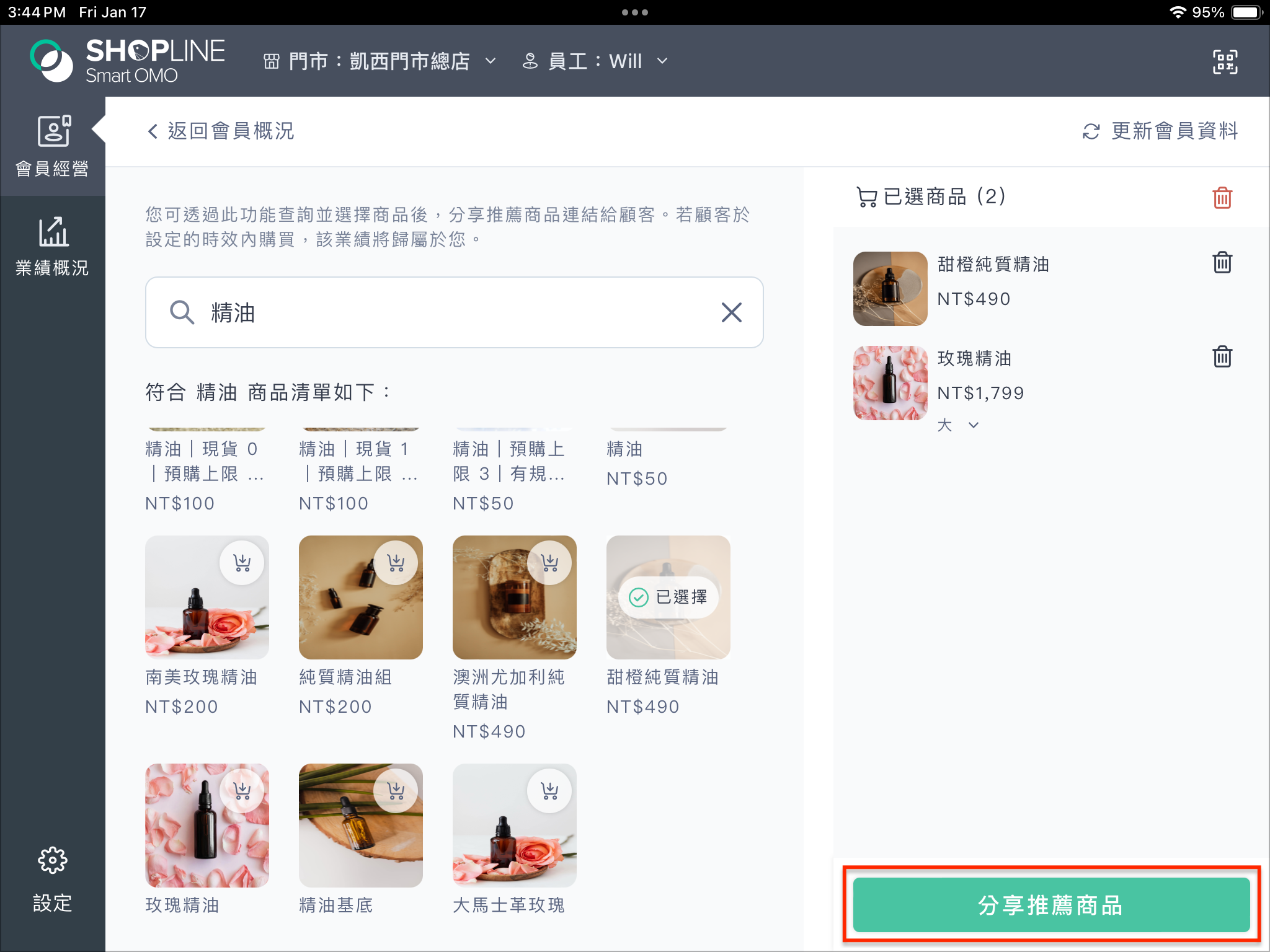This screenshot has width=1270, height=952.
Task: Click selected 玫瑰精油 thumbnail in cart panel
Action: click(890, 383)
